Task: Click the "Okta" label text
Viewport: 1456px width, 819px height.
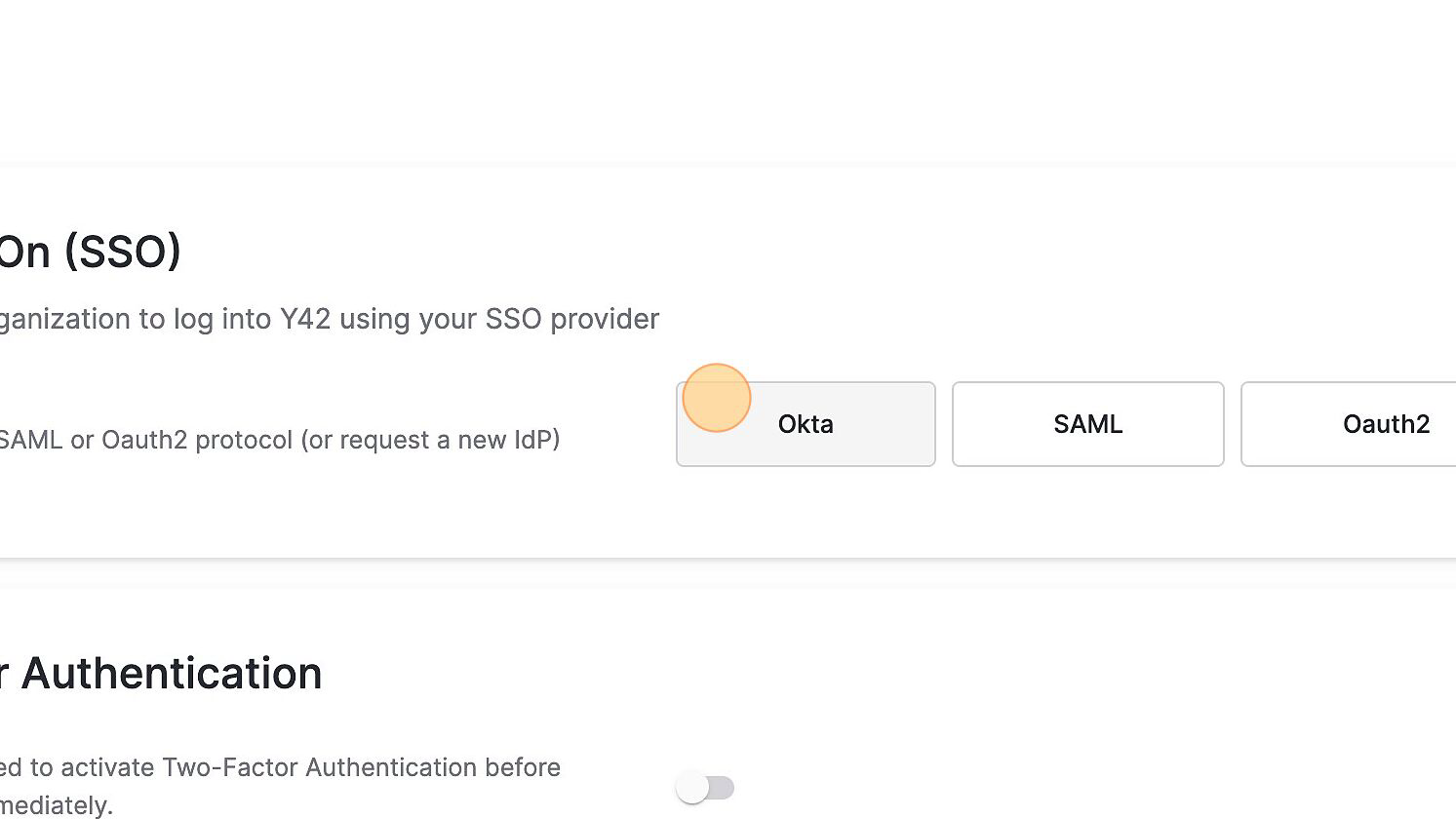Action: 806,424
